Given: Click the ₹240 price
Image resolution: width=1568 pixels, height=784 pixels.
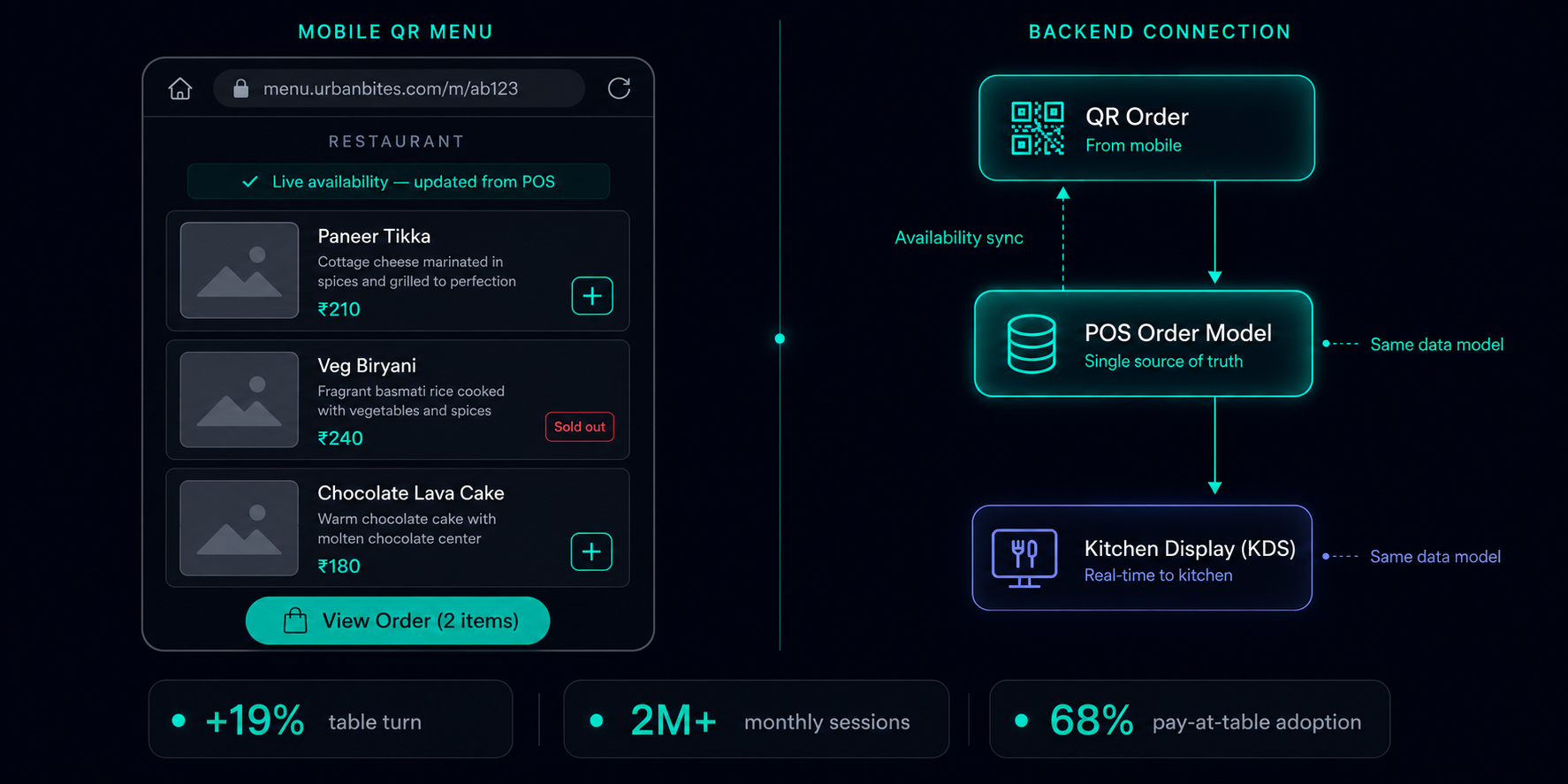Looking at the screenshot, I should pyautogui.click(x=340, y=438).
